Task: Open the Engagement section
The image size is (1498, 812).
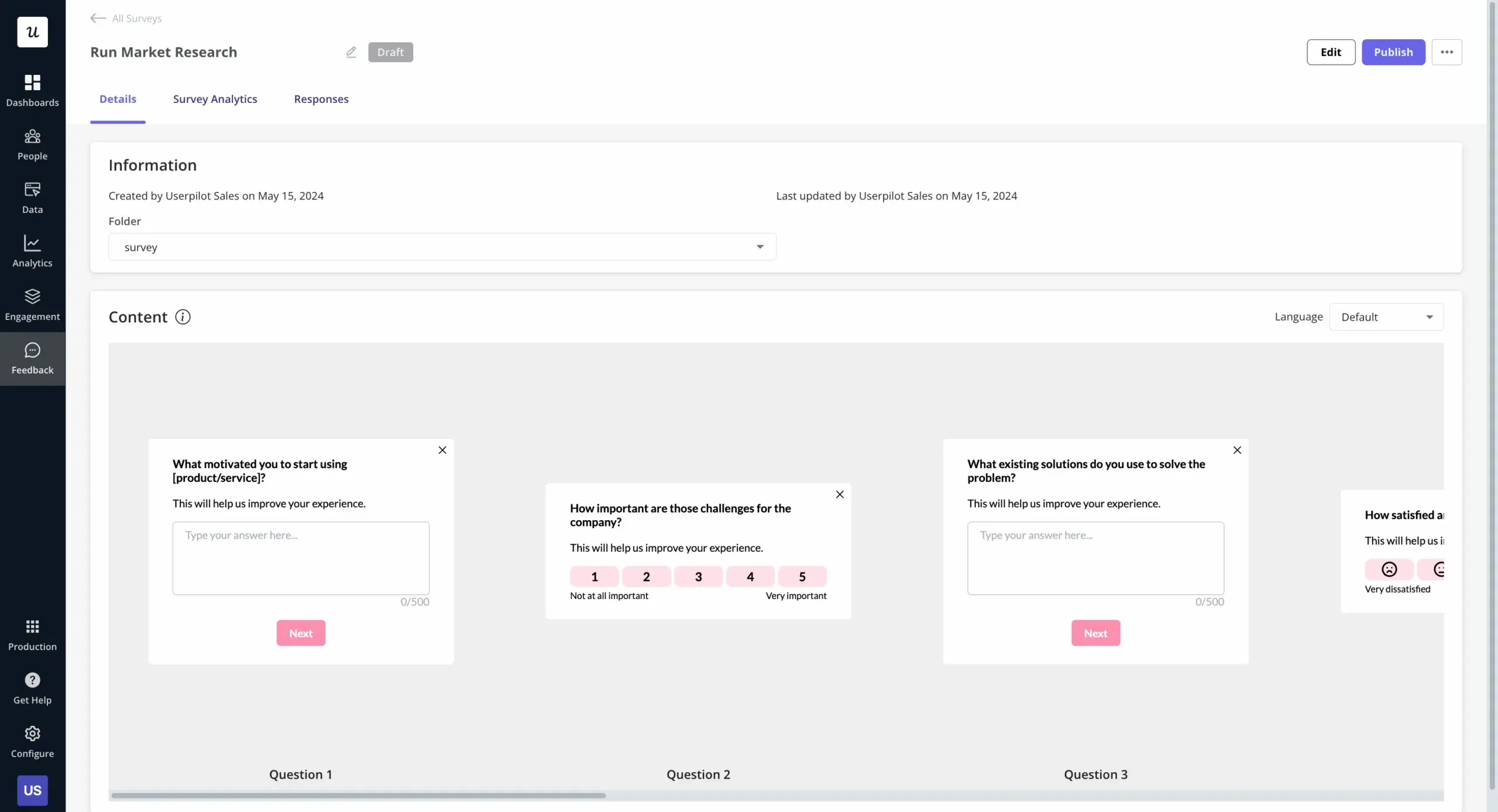Action: (x=32, y=305)
